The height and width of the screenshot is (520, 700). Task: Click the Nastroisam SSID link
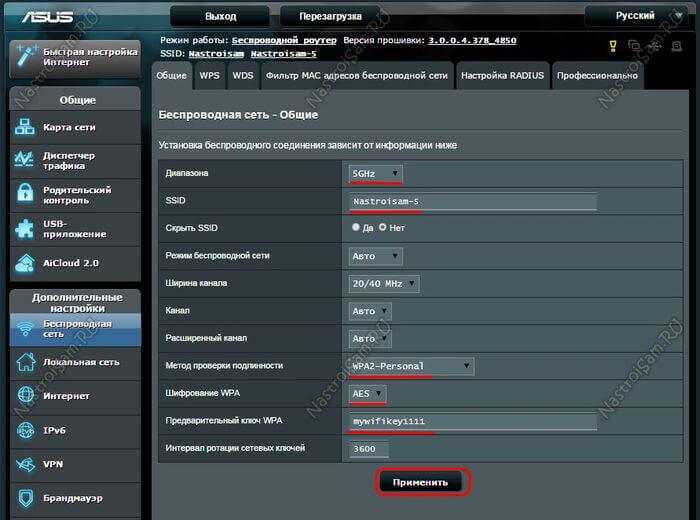216,54
